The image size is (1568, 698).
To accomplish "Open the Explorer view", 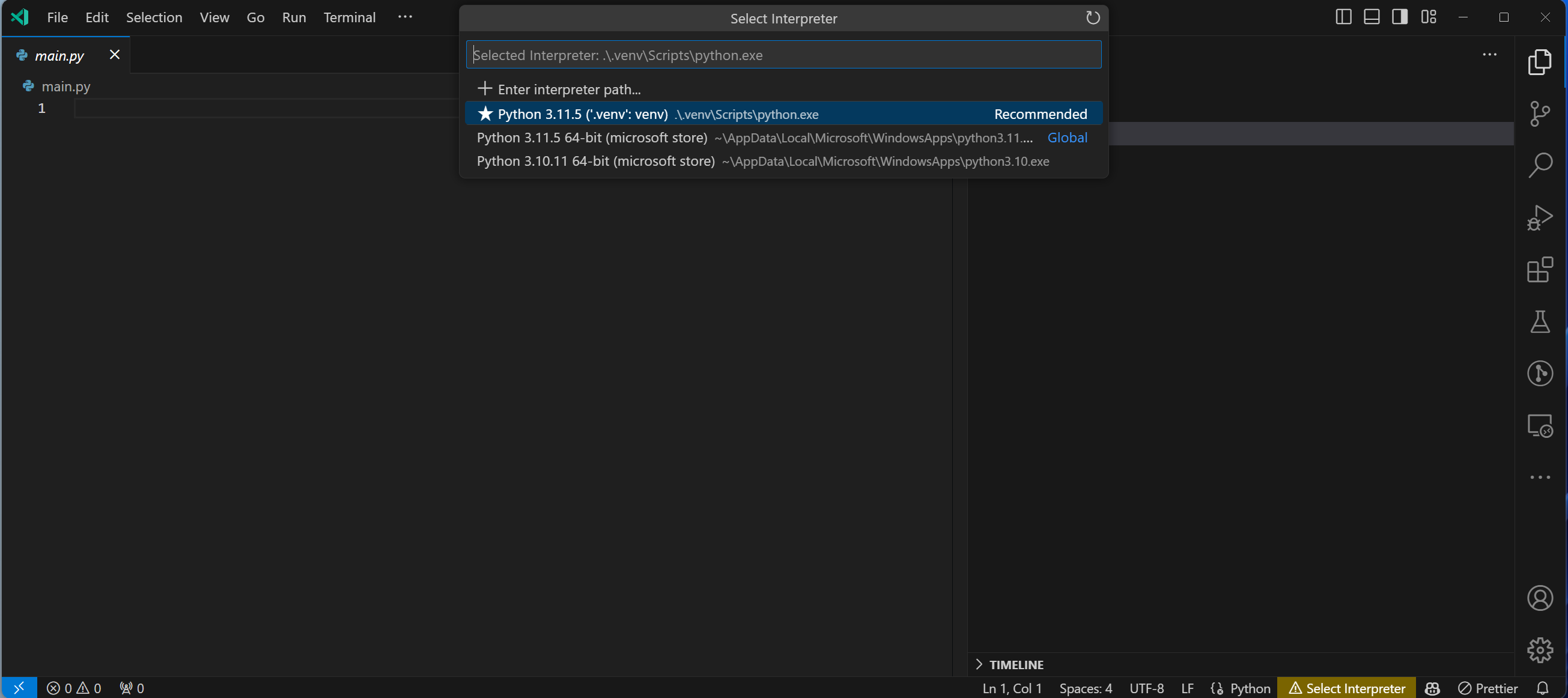I will [1540, 61].
